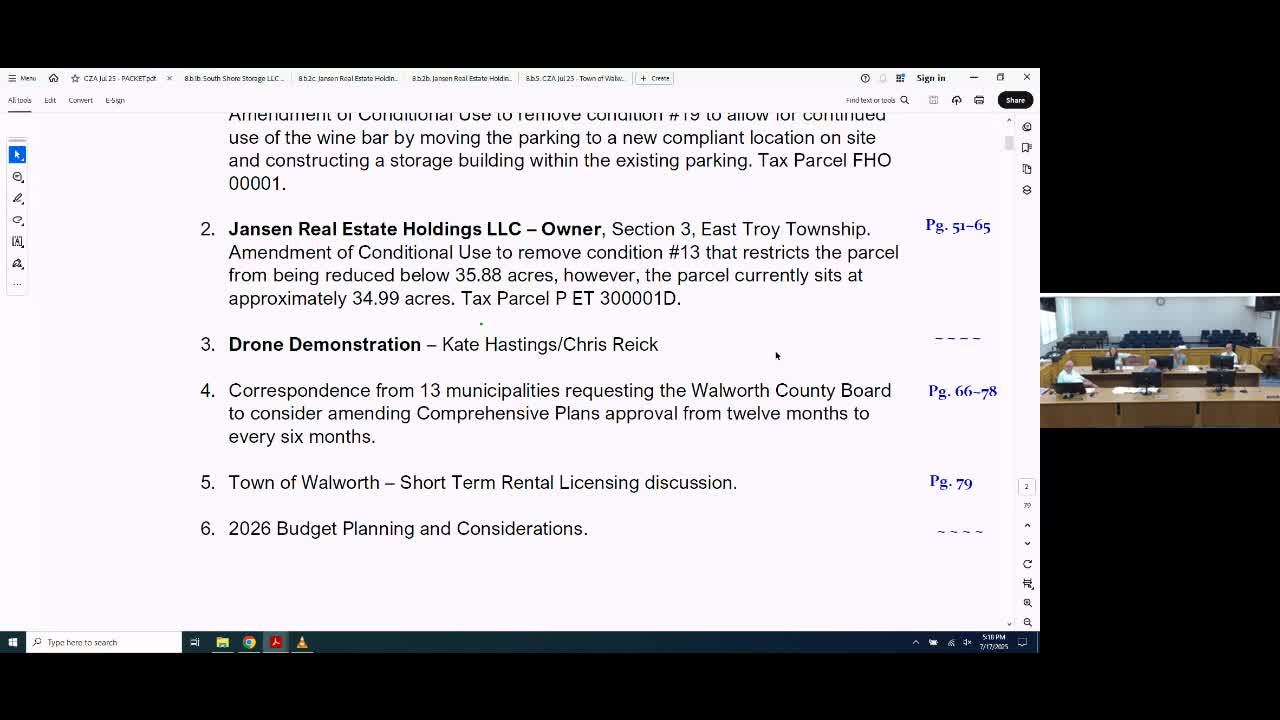This screenshot has width=1280, height=720.
Task: Click 'Jansen Real Estate Holdings LLC – Owner' text
Action: (x=415, y=230)
